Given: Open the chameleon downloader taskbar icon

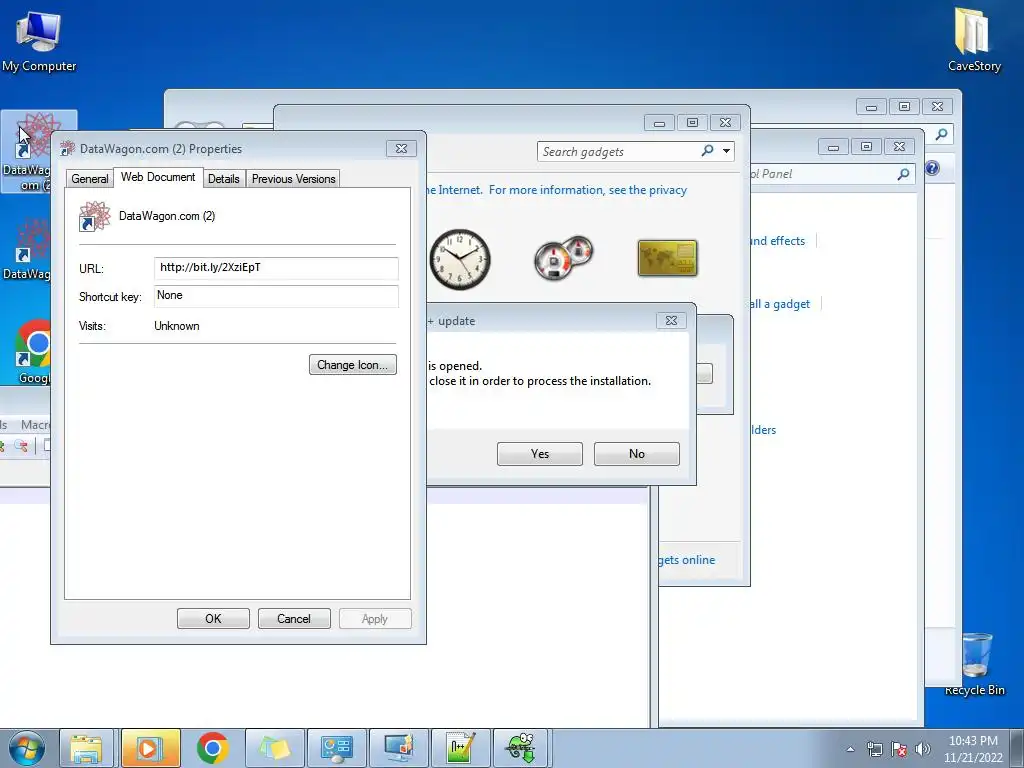Looking at the screenshot, I should [x=522, y=748].
